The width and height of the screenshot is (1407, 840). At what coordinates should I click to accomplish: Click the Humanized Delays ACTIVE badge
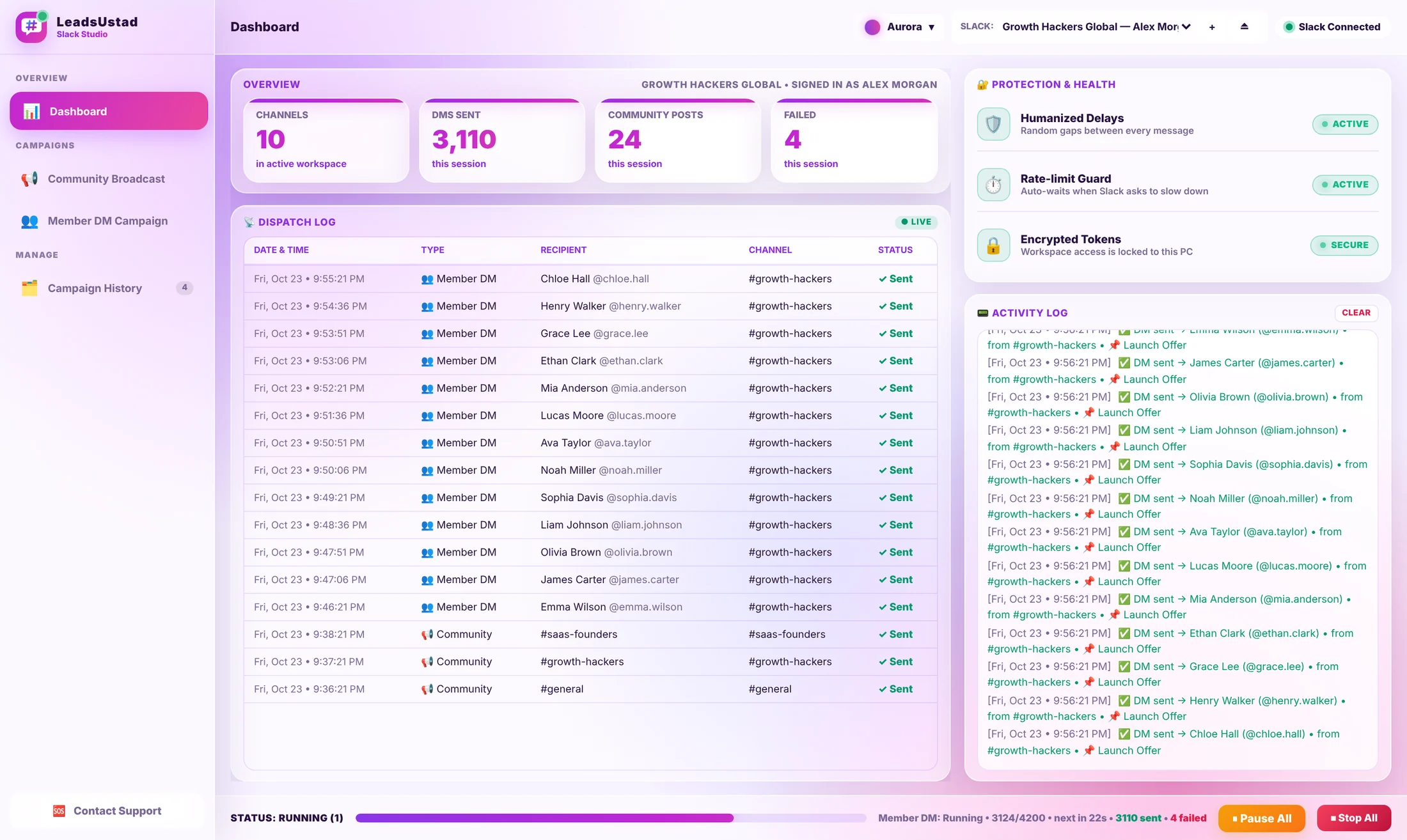pyautogui.click(x=1345, y=124)
